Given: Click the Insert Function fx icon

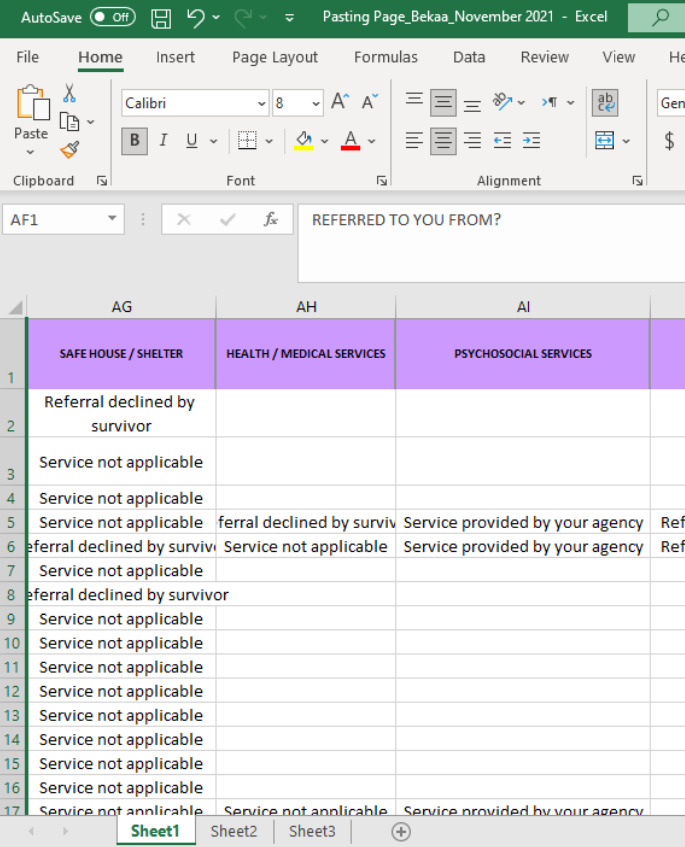Looking at the screenshot, I should (271, 219).
